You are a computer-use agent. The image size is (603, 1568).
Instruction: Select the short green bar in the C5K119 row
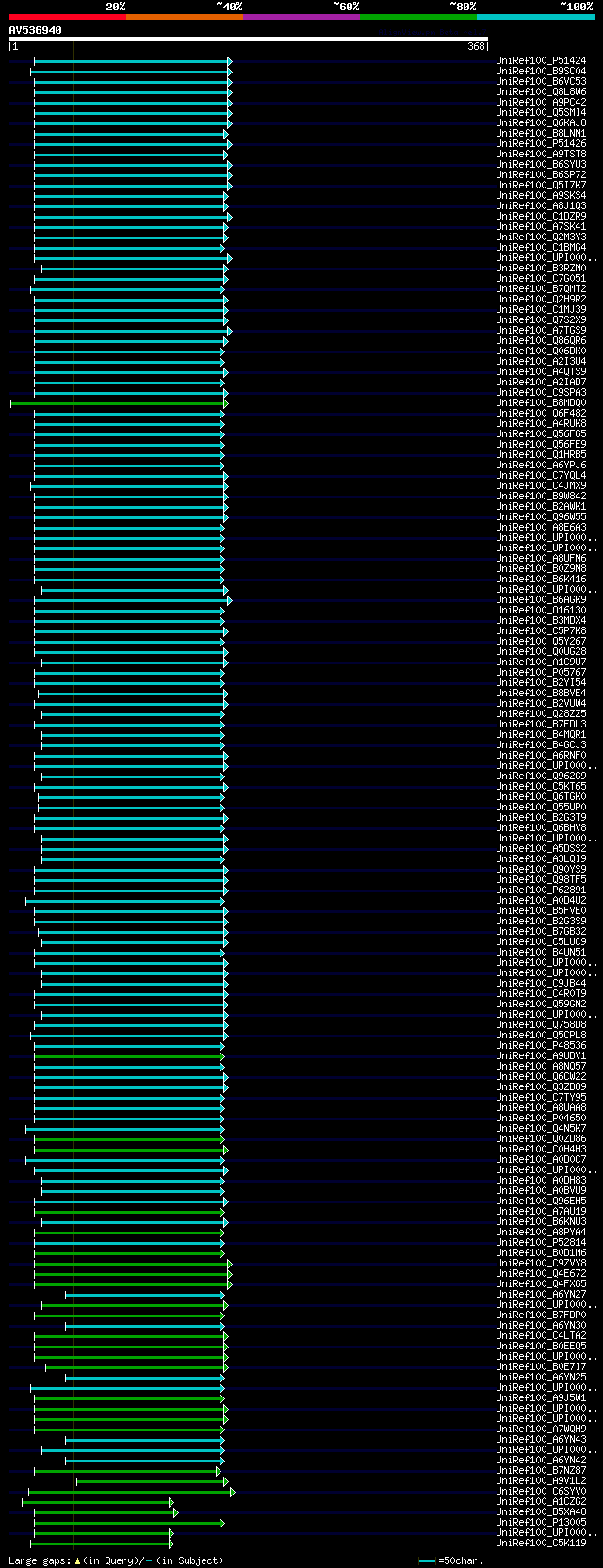click(102, 1543)
